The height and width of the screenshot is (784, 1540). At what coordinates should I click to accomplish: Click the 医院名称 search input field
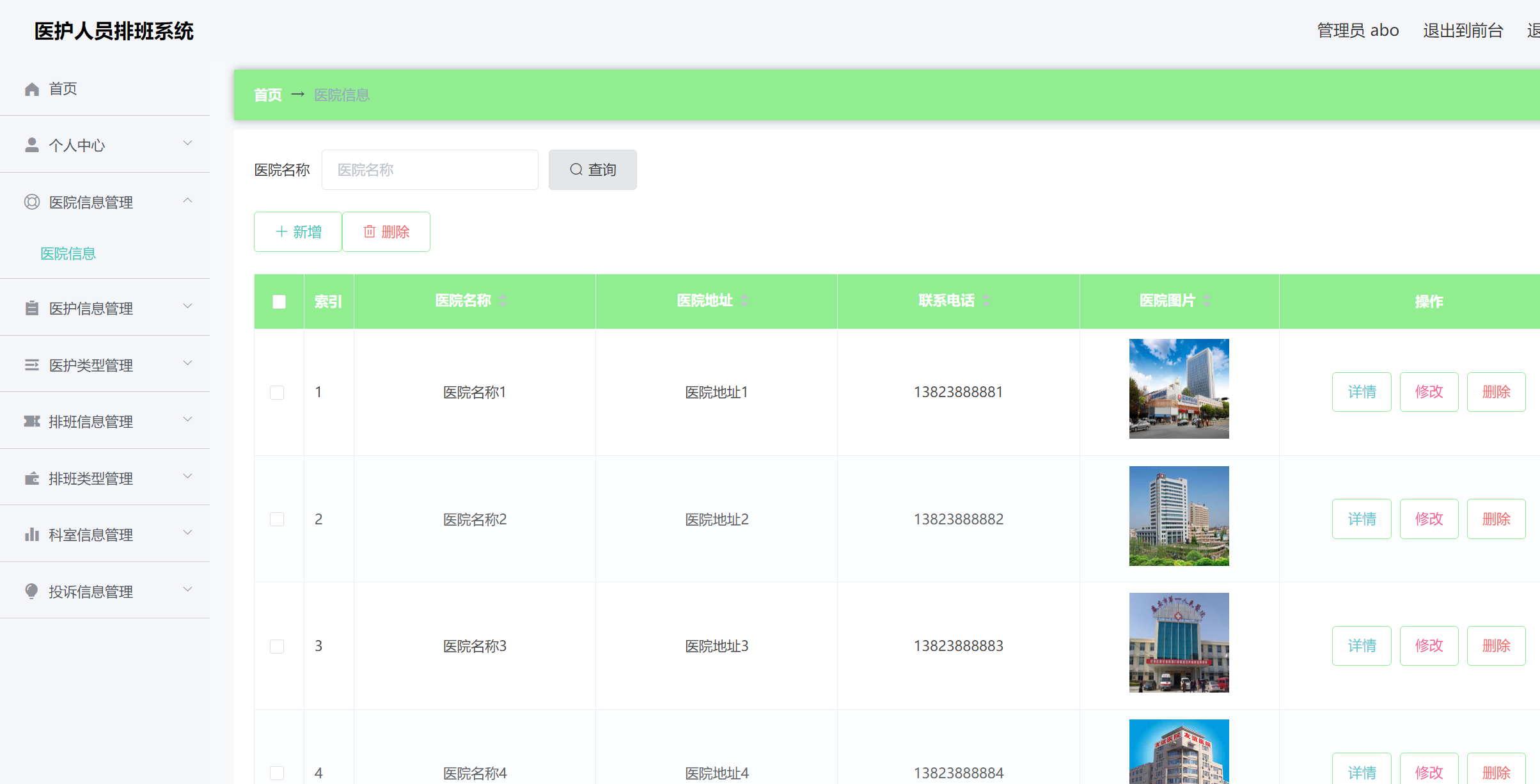tap(430, 169)
